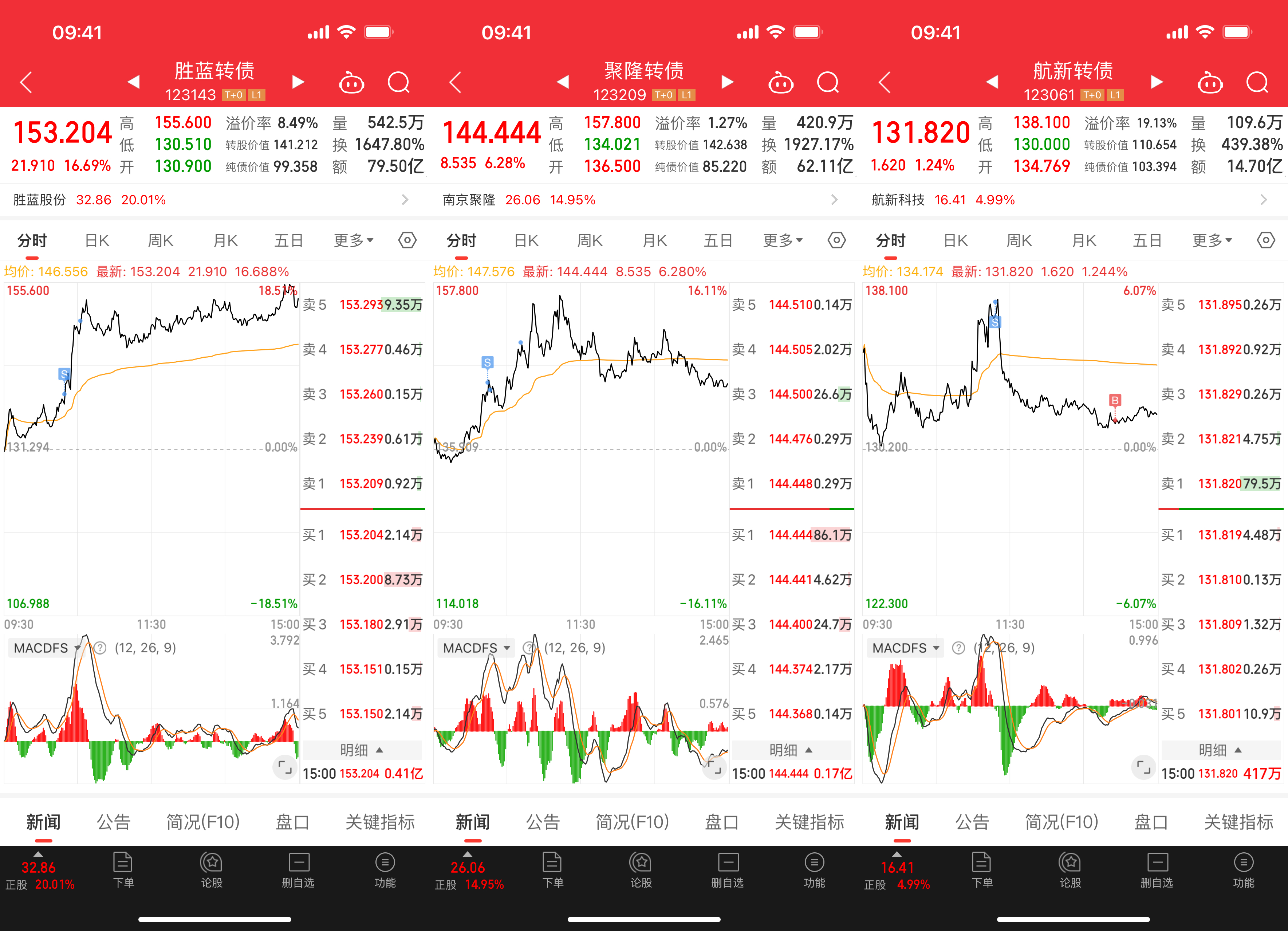Go back from the 航新转债 screen
This screenshot has width=1288, height=931.
[x=885, y=83]
